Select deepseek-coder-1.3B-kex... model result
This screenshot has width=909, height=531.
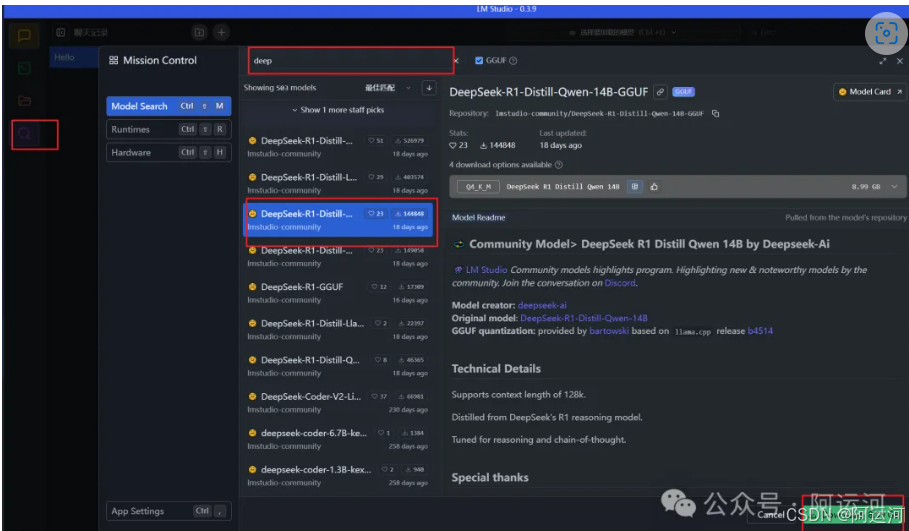point(338,475)
